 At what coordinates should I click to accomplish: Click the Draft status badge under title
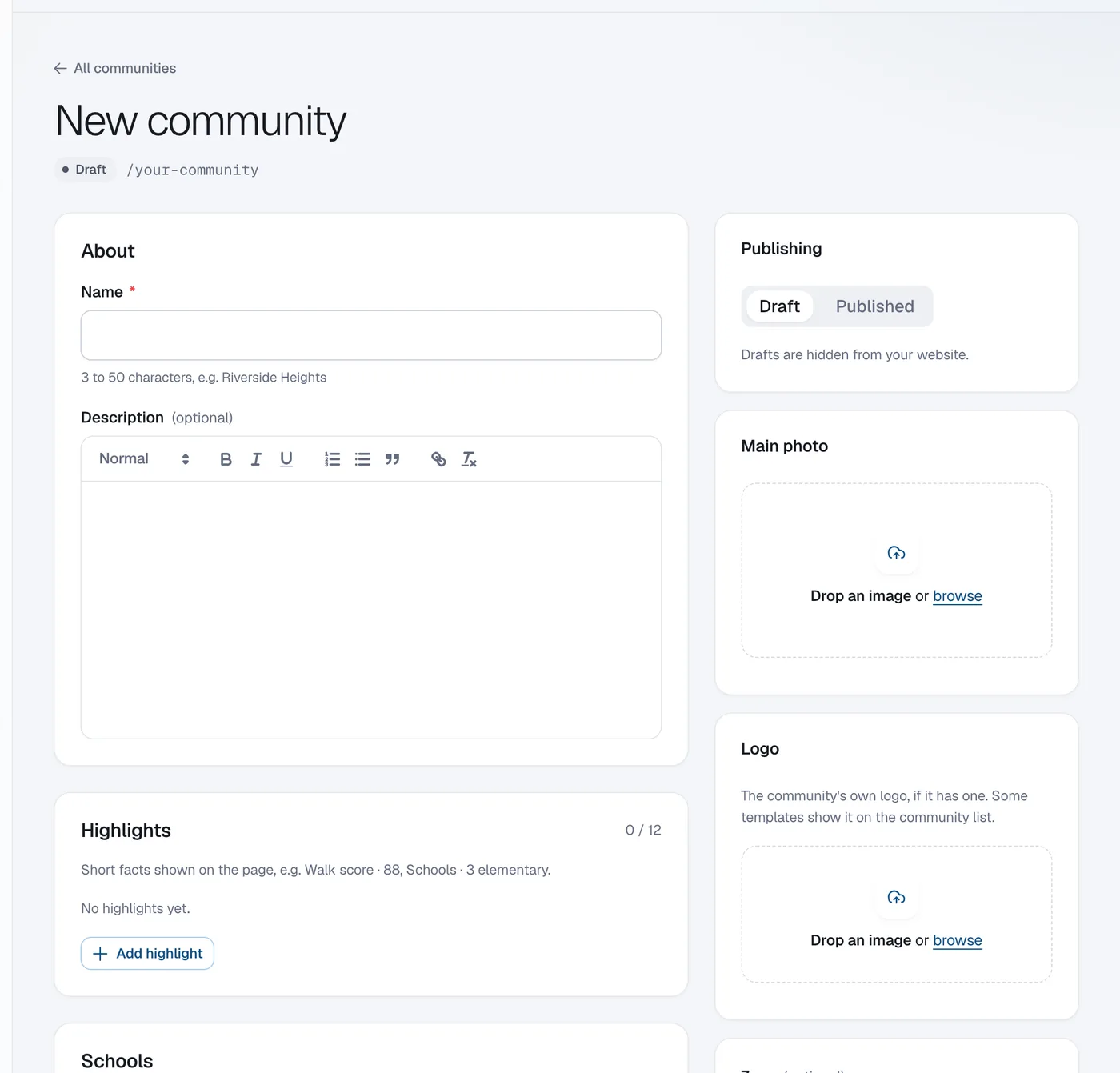pyautogui.click(x=85, y=170)
